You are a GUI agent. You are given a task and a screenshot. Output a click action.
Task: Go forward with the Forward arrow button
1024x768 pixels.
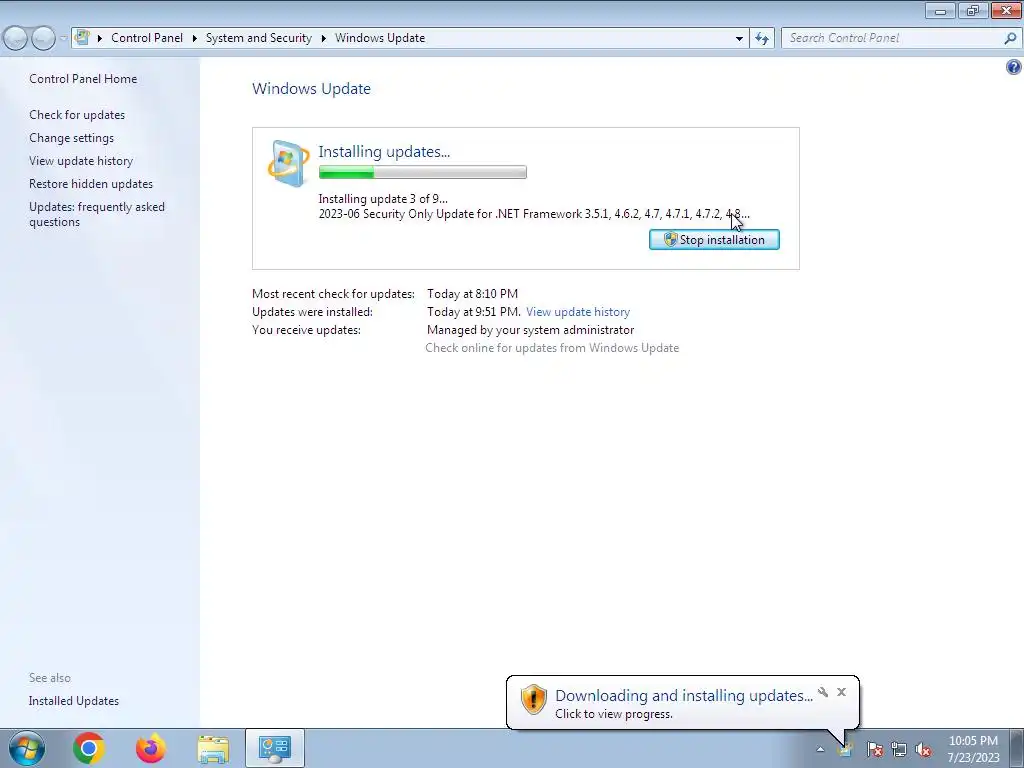[x=43, y=39]
